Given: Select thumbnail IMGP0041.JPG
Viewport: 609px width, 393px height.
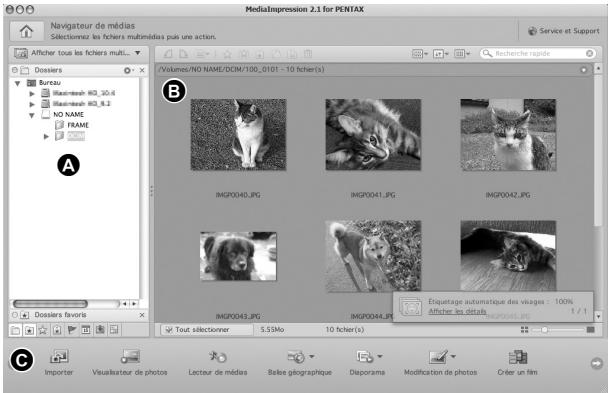Looking at the screenshot, I should click(373, 135).
